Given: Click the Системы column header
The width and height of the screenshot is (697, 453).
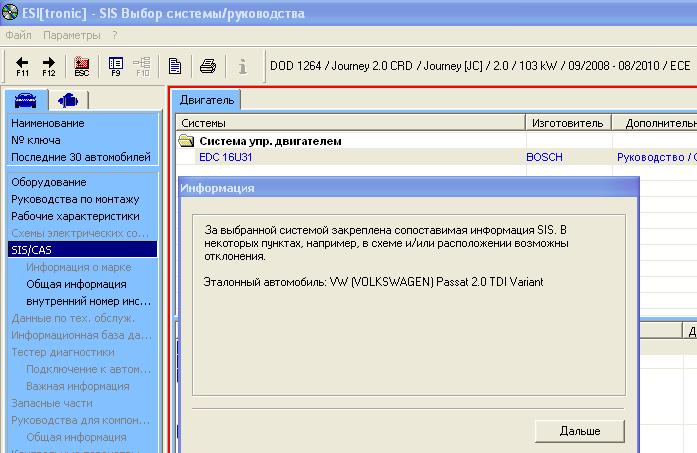Looking at the screenshot, I should click(x=350, y=123).
